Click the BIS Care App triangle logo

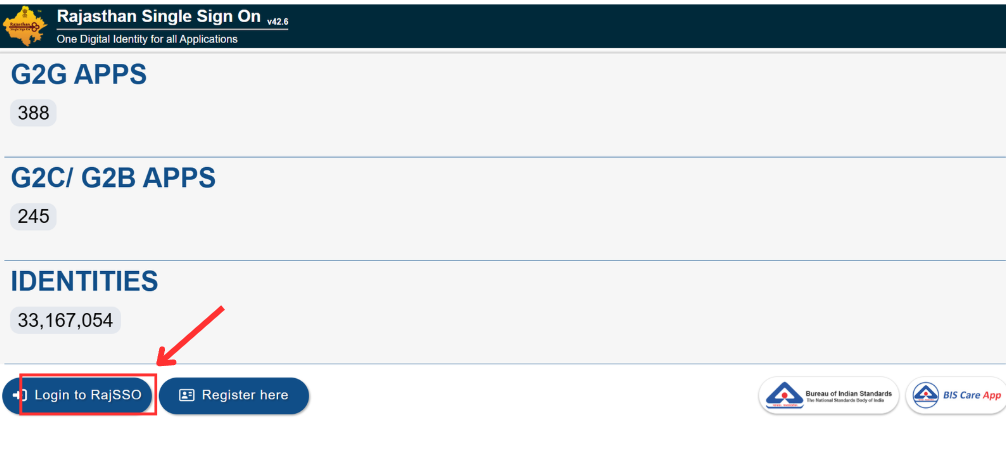pos(927,396)
